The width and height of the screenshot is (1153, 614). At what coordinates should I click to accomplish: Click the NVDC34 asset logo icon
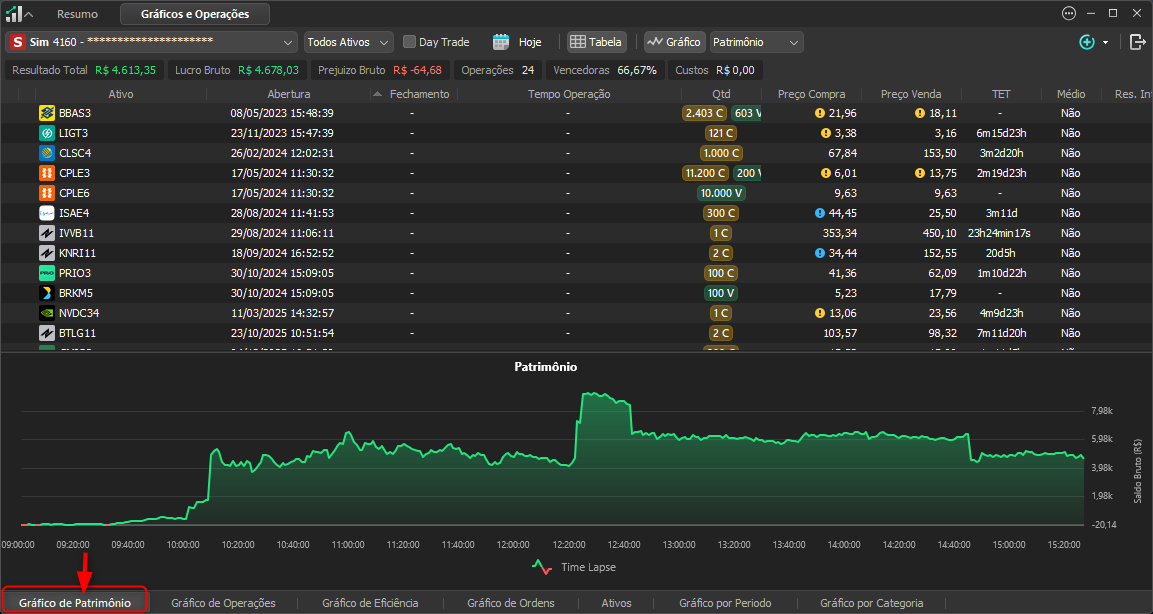coord(47,313)
